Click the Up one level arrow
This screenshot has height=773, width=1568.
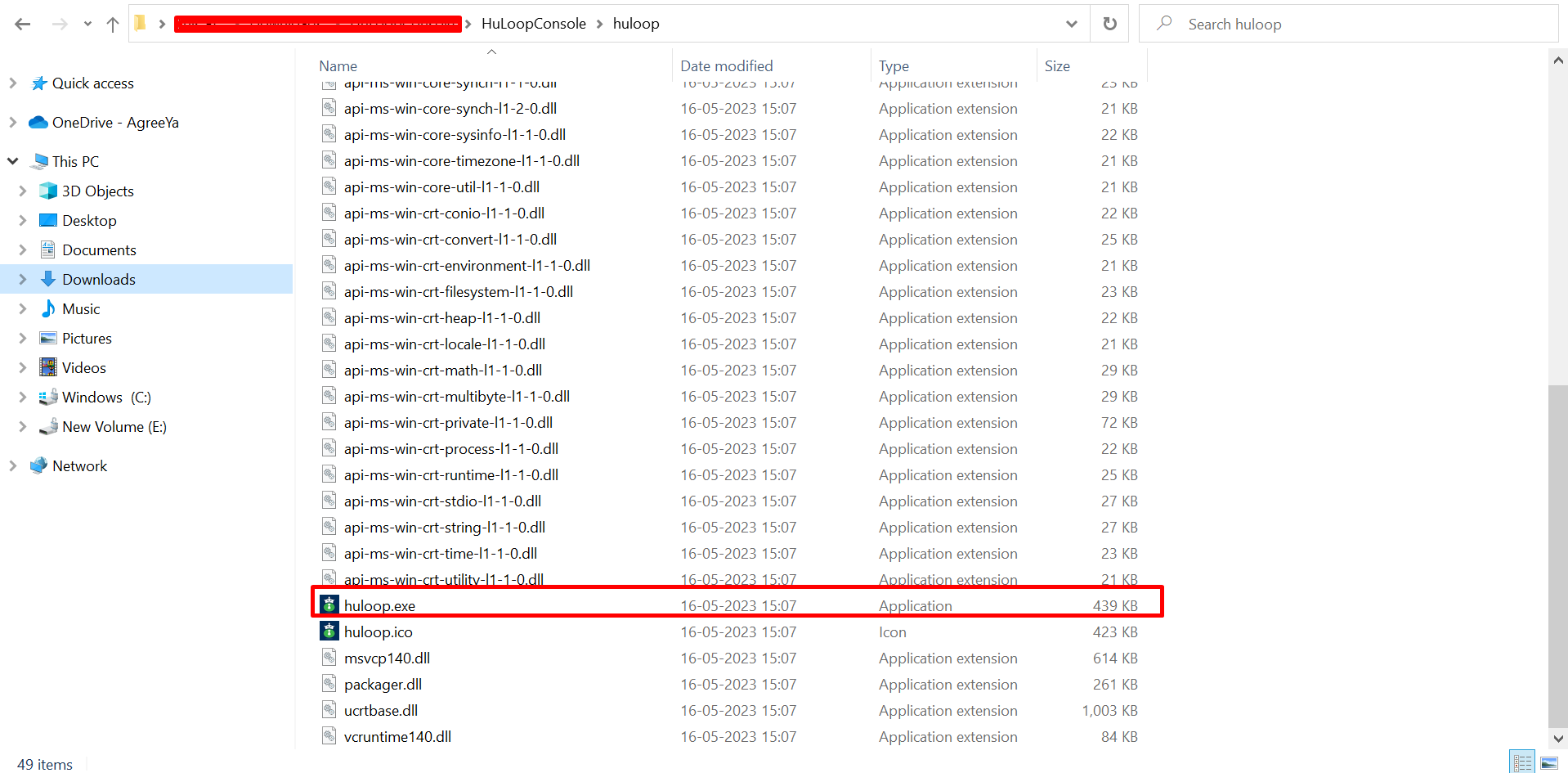pyautogui.click(x=113, y=25)
